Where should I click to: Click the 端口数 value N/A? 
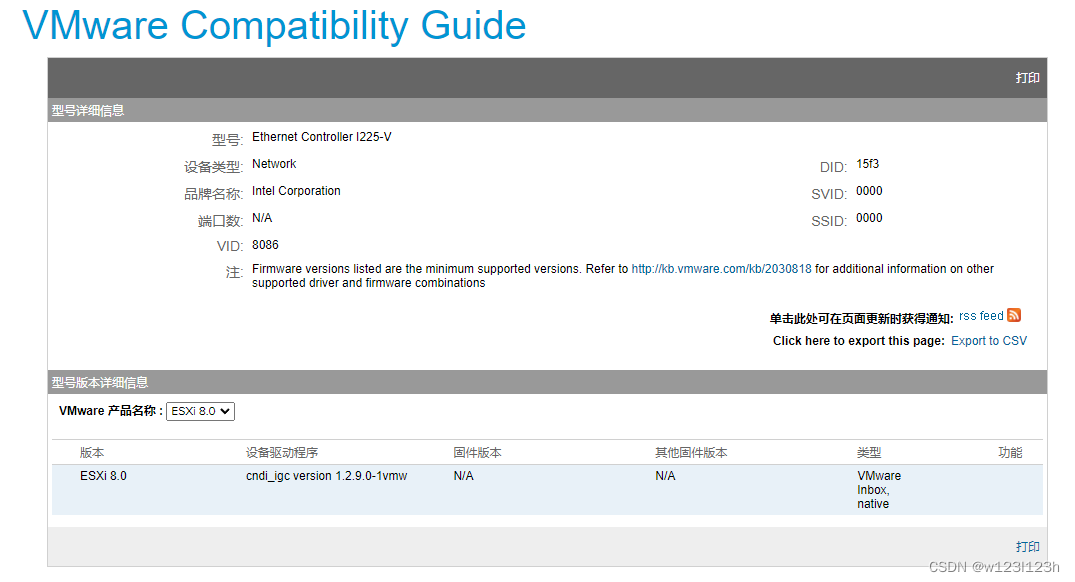262,218
